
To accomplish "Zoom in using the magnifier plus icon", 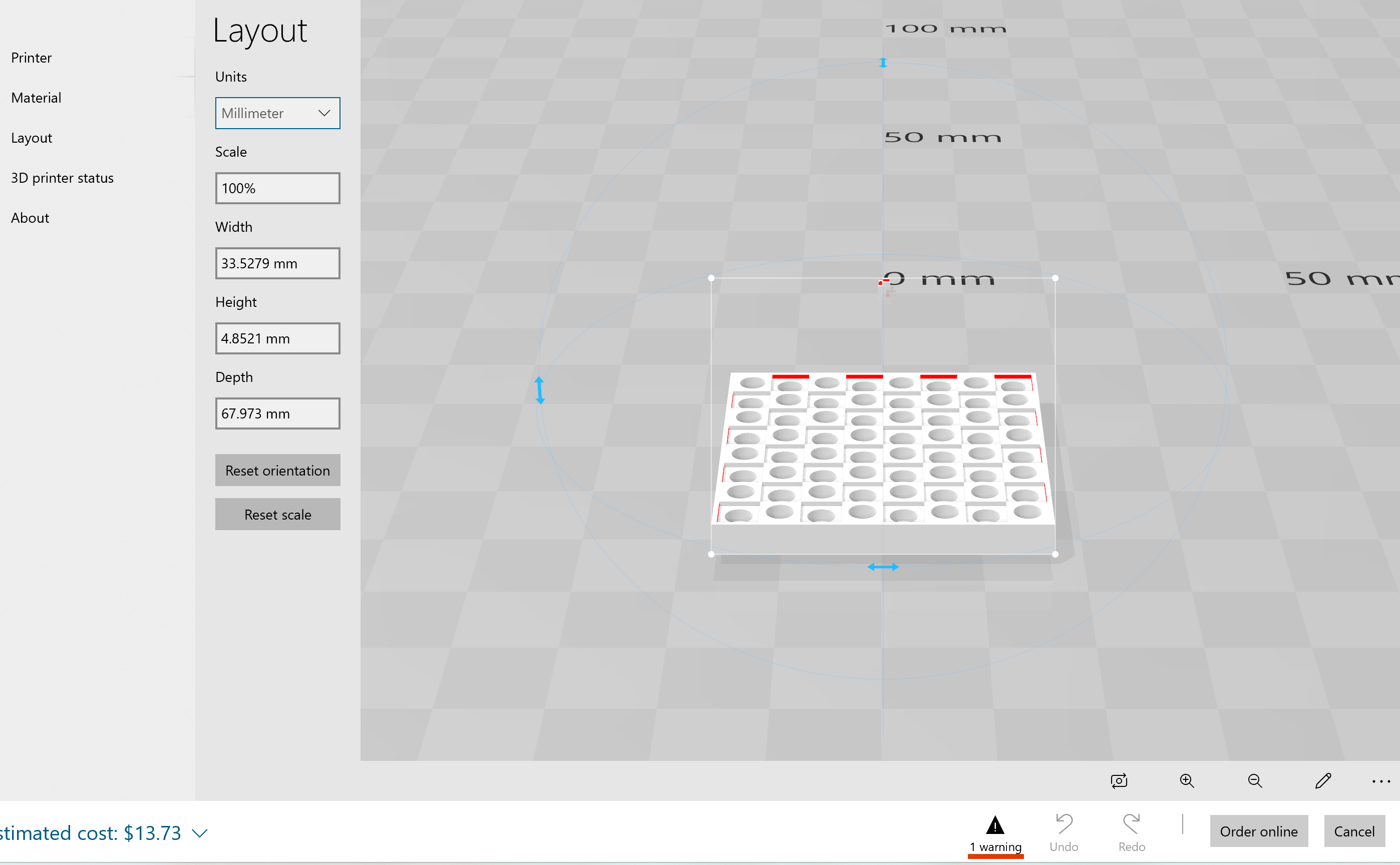I will pyautogui.click(x=1187, y=780).
